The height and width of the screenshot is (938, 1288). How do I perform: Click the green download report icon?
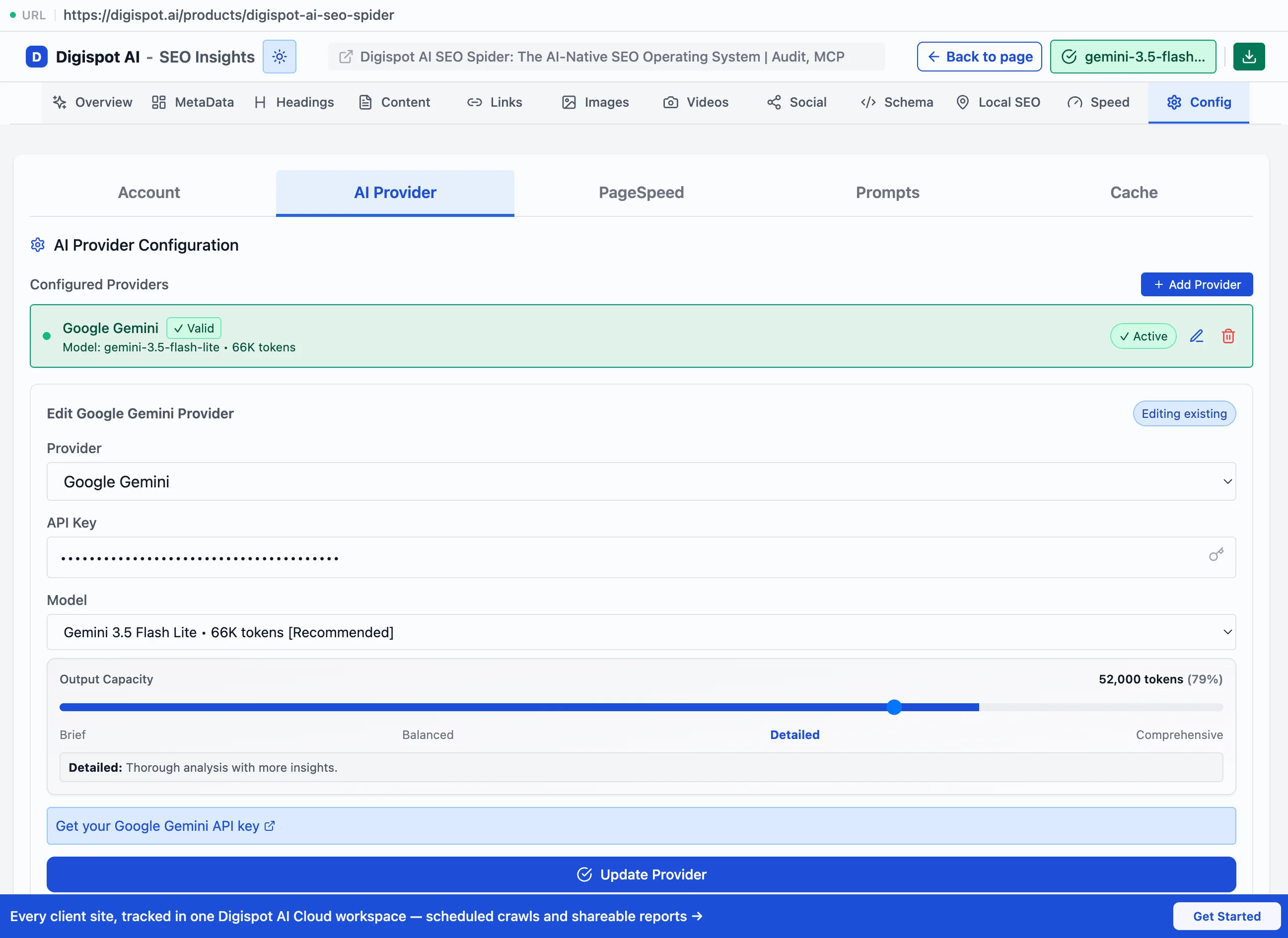click(1249, 57)
